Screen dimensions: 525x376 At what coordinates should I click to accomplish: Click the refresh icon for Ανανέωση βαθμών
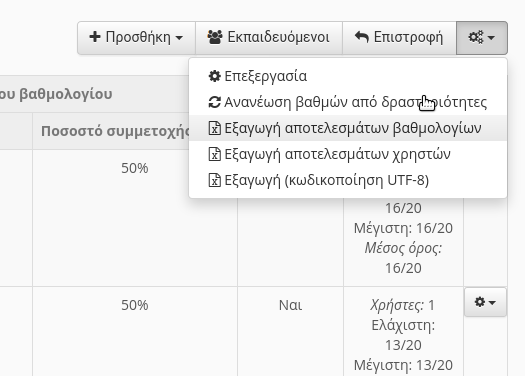214,102
